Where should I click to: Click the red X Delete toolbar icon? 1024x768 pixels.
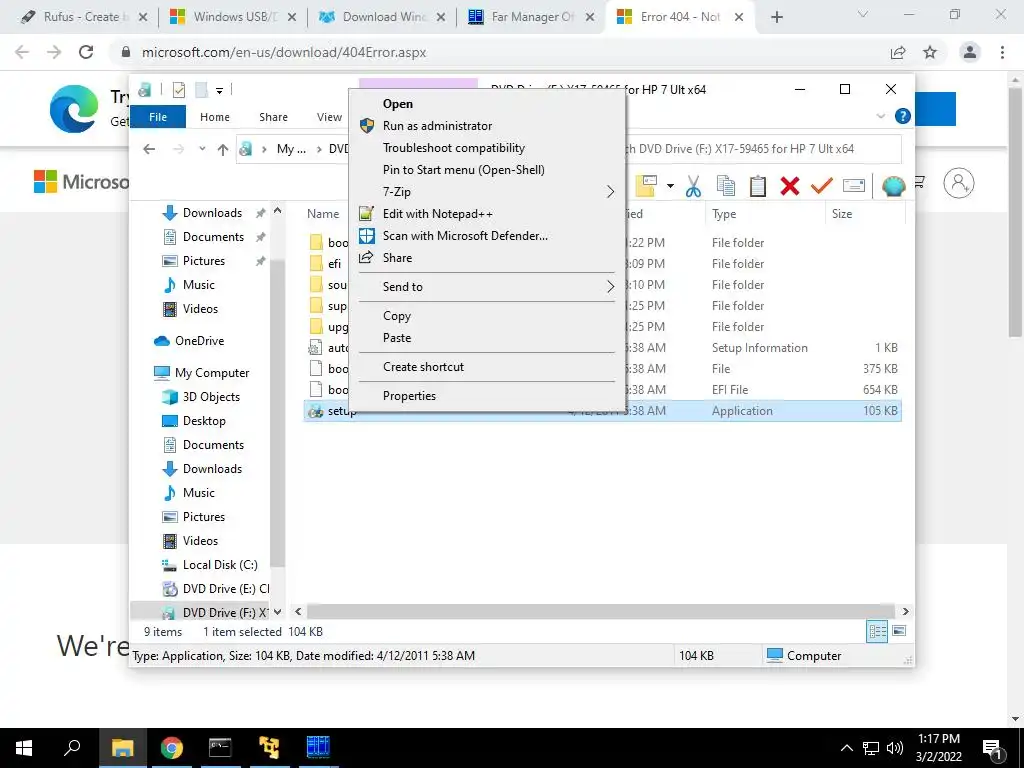tap(790, 186)
